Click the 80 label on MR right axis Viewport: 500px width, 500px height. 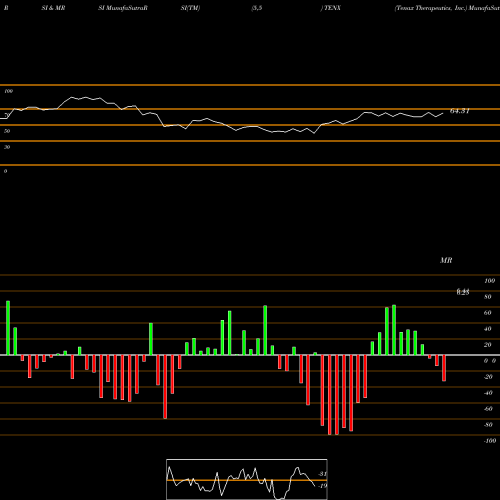pyautogui.click(x=488, y=297)
